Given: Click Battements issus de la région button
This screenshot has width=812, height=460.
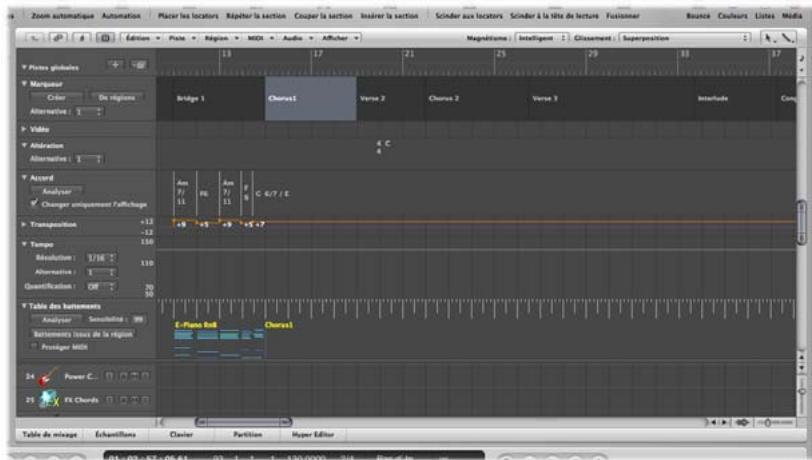Looking at the screenshot, I should pos(83,334).
